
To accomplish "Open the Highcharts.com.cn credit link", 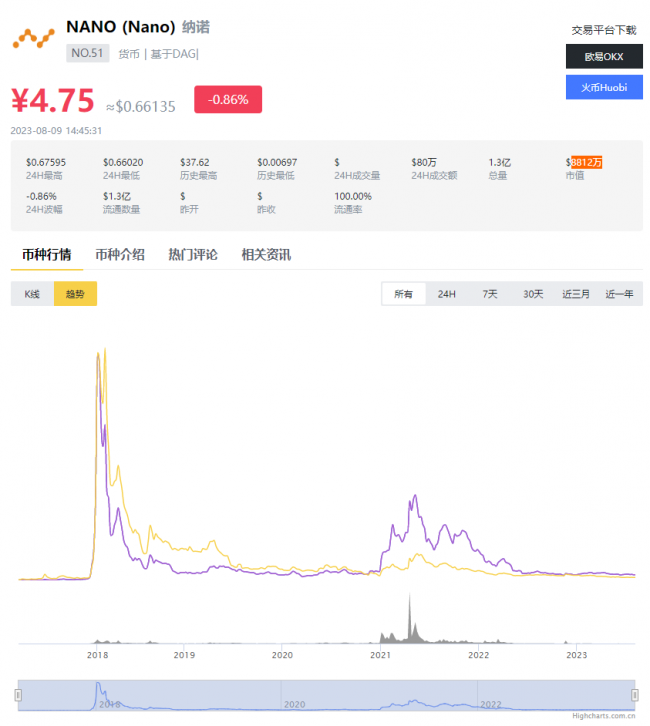I will (603, 716).
